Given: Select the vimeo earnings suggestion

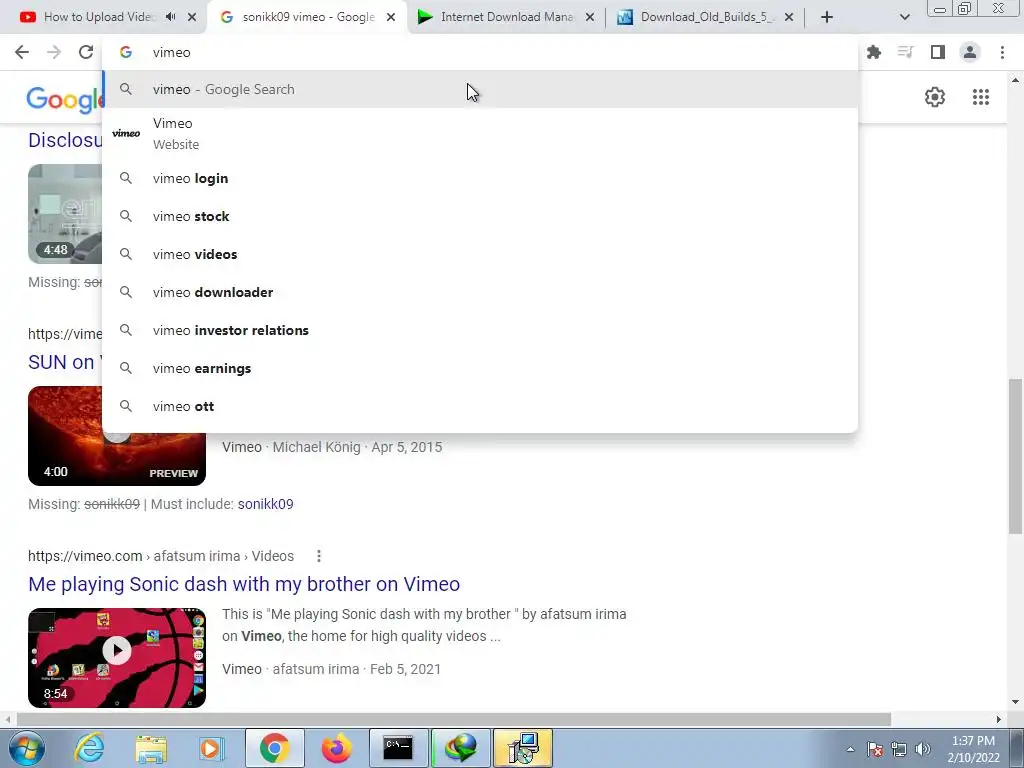Looking at the screenshot, I should click(480, 368).
